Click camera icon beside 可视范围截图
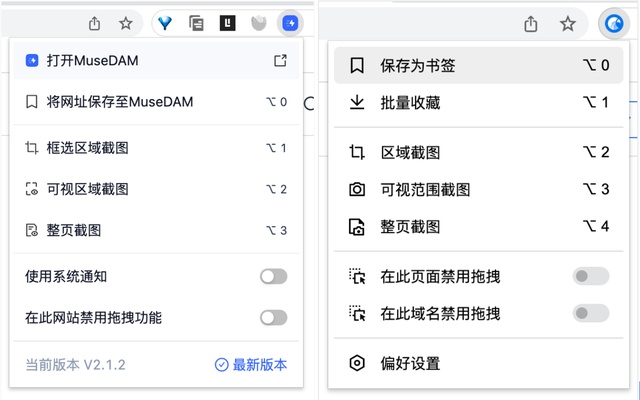The image size is (640, 400). click(x=357, y=189)
